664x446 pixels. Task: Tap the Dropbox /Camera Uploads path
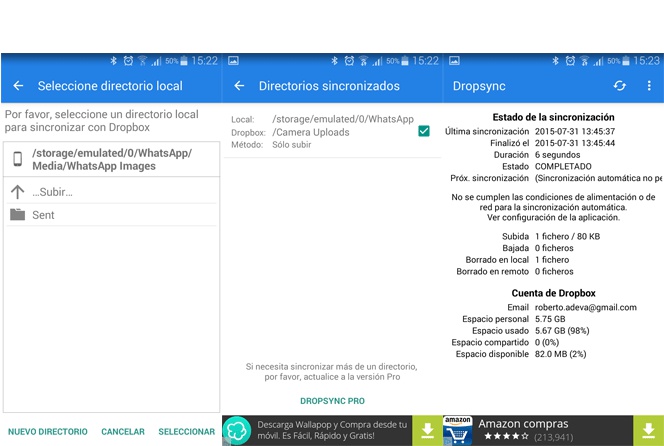click(311, 132)
